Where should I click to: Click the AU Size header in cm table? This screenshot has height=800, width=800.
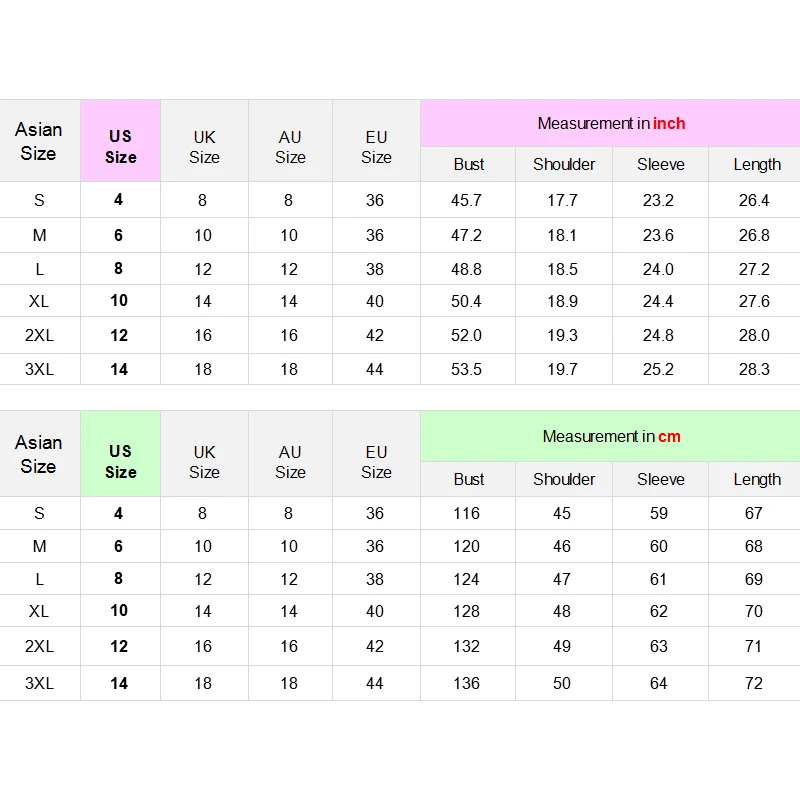click(290, 462)
